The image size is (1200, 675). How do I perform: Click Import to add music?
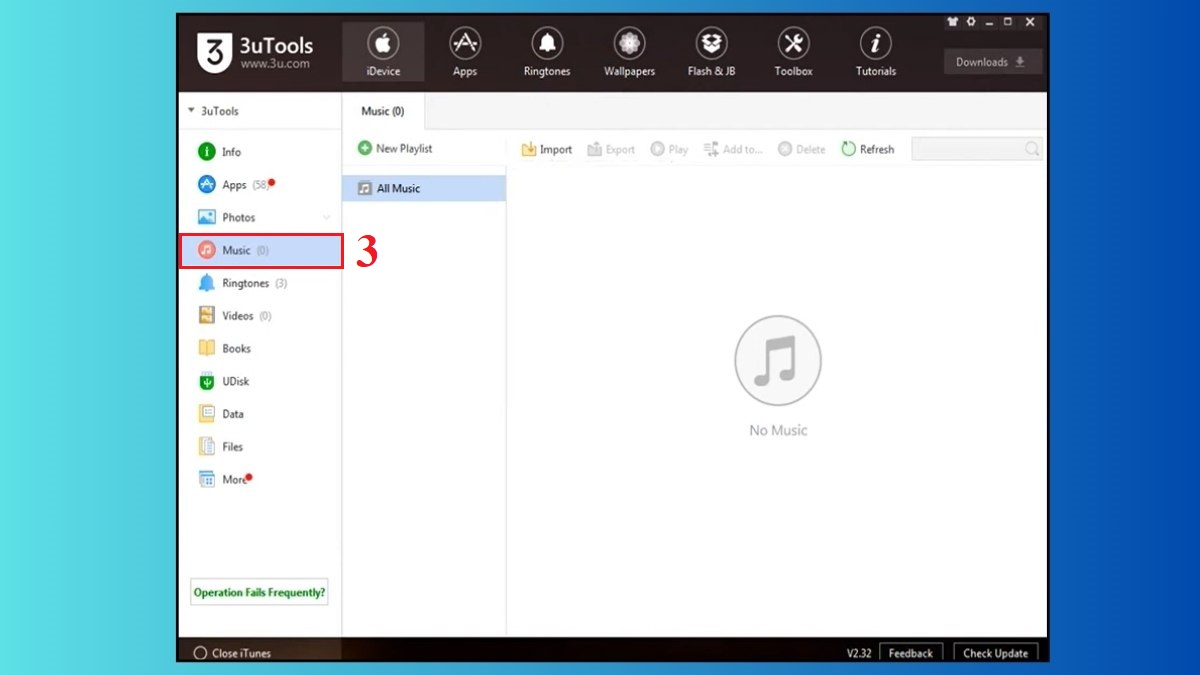point(546,149)
